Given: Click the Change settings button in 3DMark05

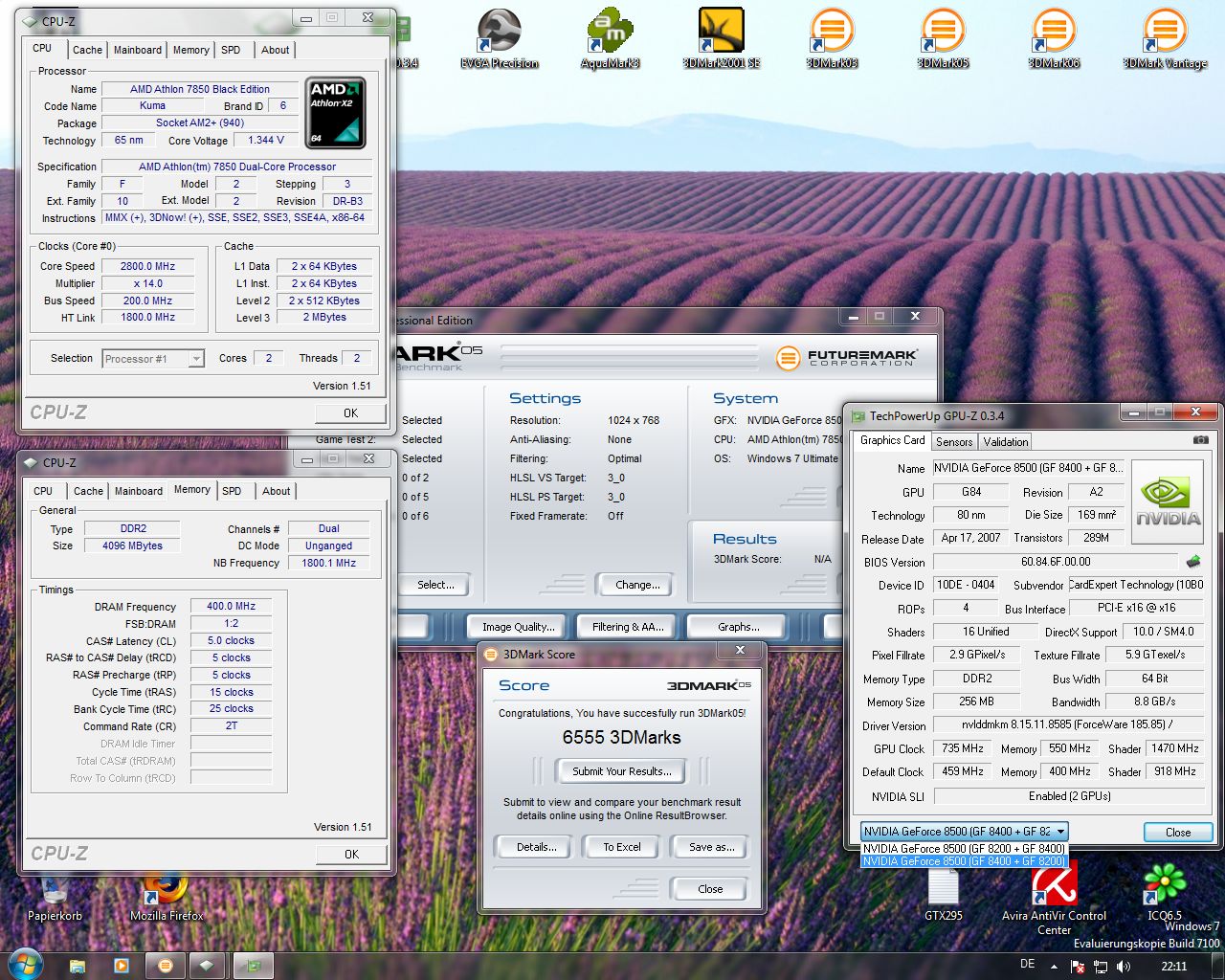Looking at the screenshot, I should click(637, 585).
